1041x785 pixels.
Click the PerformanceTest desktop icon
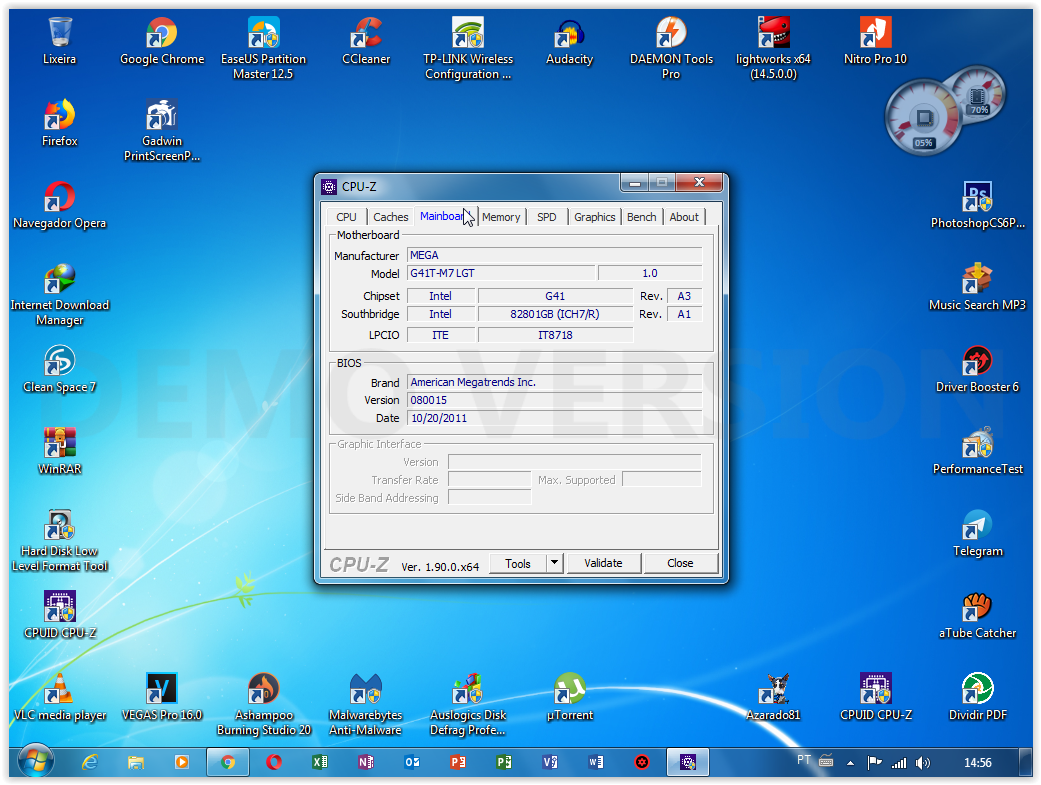pyautogui.click(x=977, y=452)
